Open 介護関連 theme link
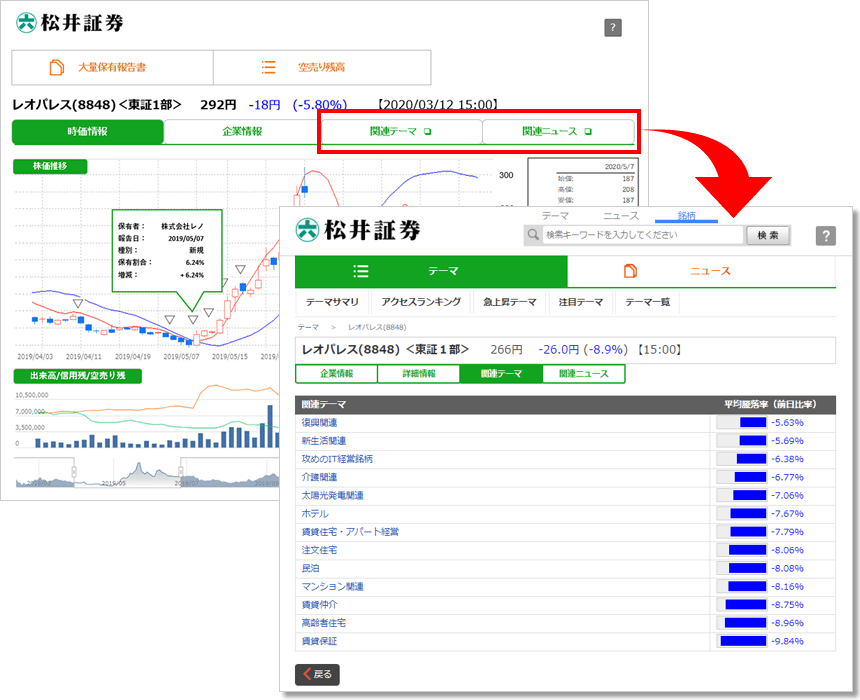 [319, 477]
